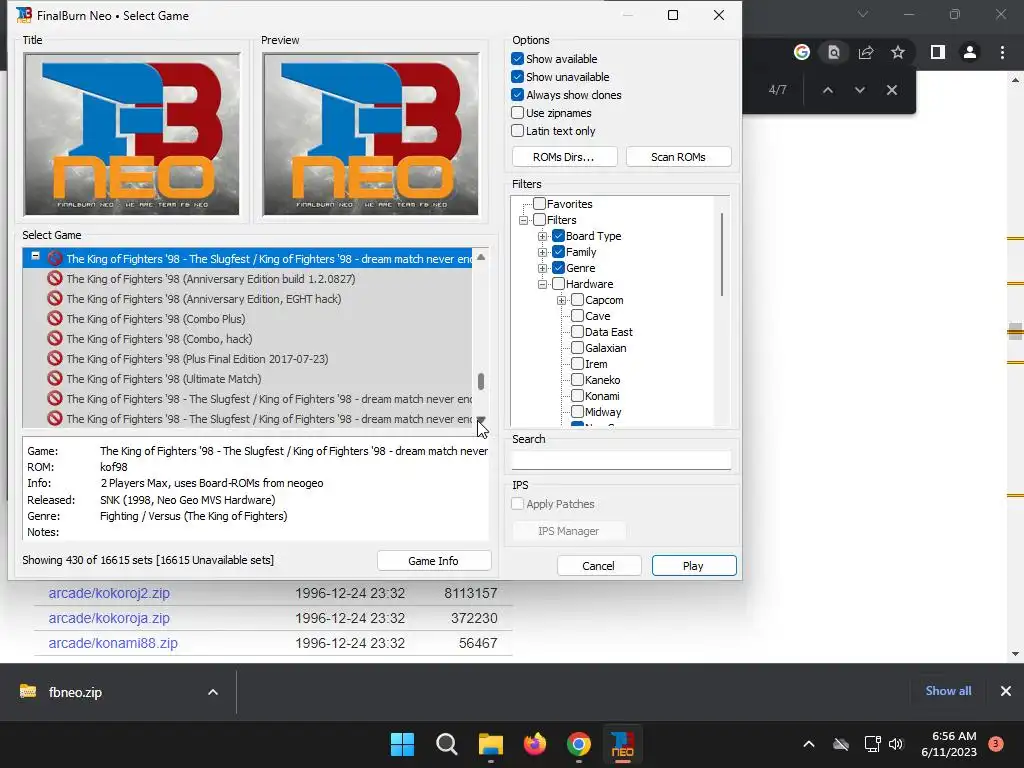
Task: Open Chrome three-dot menu
Action: (1002, 52)
